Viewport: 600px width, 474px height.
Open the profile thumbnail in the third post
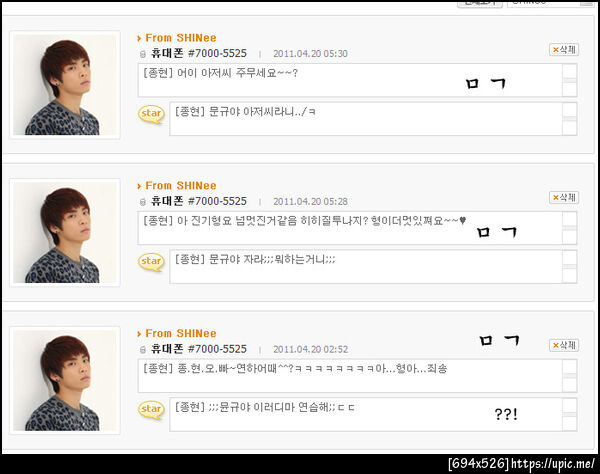coord(65,380)
